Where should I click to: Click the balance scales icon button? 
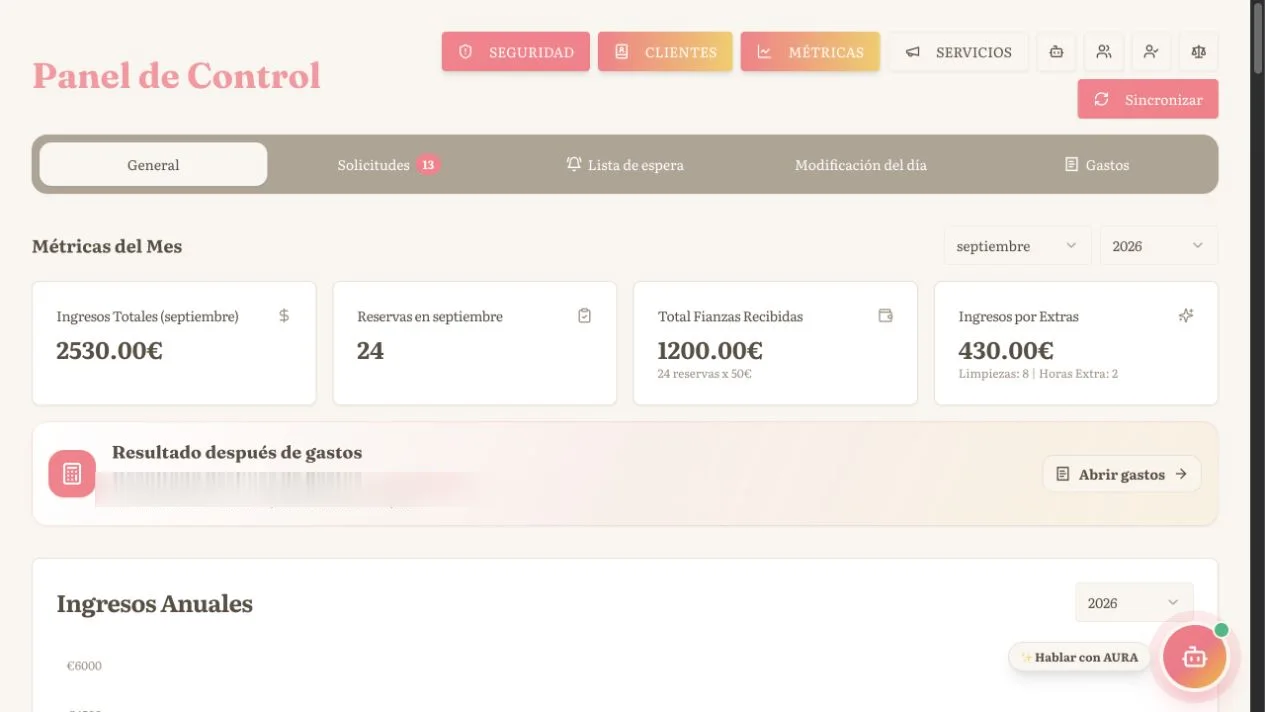click(x=1199, y=52)
